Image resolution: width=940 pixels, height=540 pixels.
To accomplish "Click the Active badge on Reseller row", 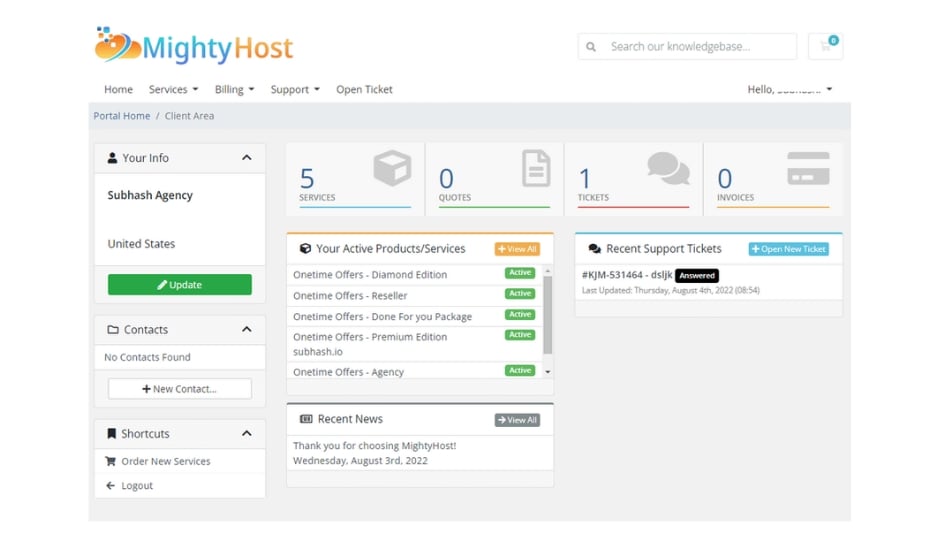I will click(520, 294).
